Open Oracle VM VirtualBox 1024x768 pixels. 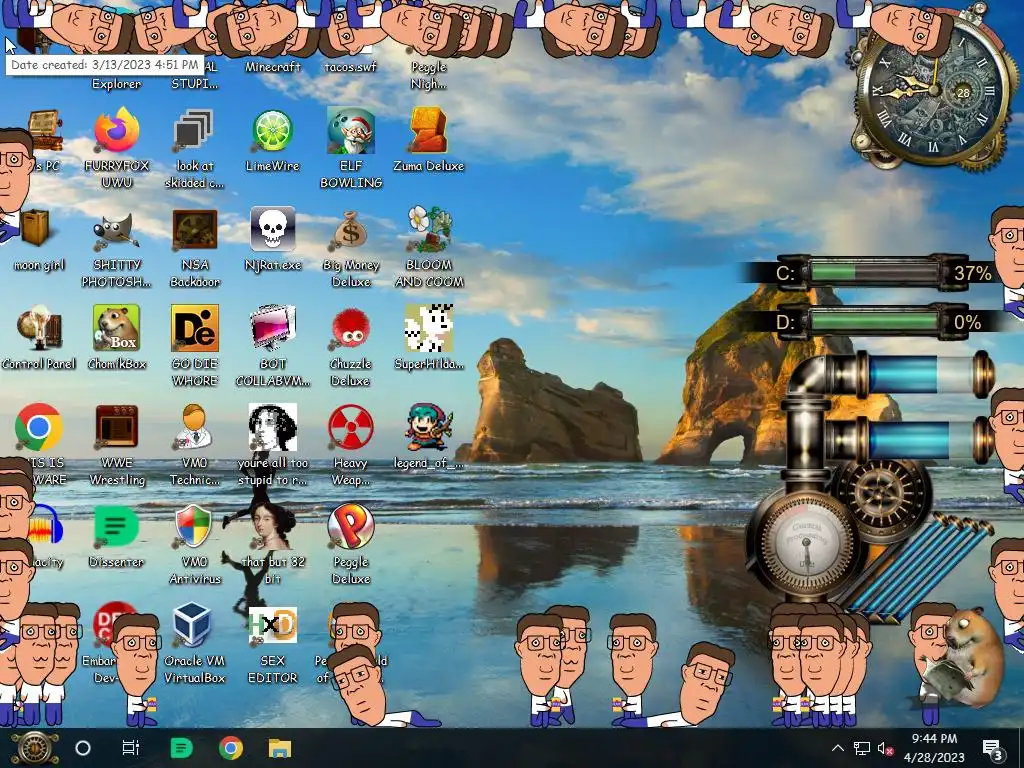(194, 626)
